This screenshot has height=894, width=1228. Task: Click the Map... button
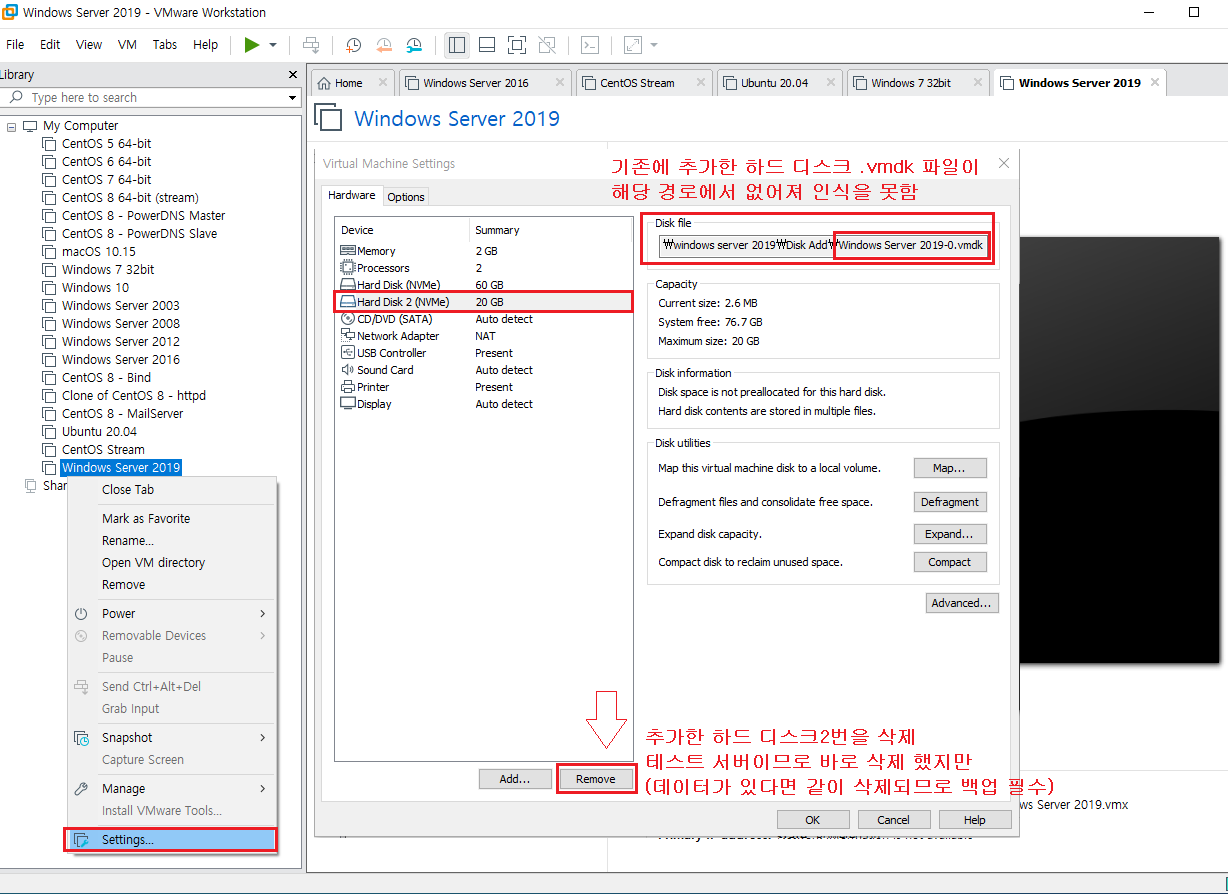[x=950, y=468]
